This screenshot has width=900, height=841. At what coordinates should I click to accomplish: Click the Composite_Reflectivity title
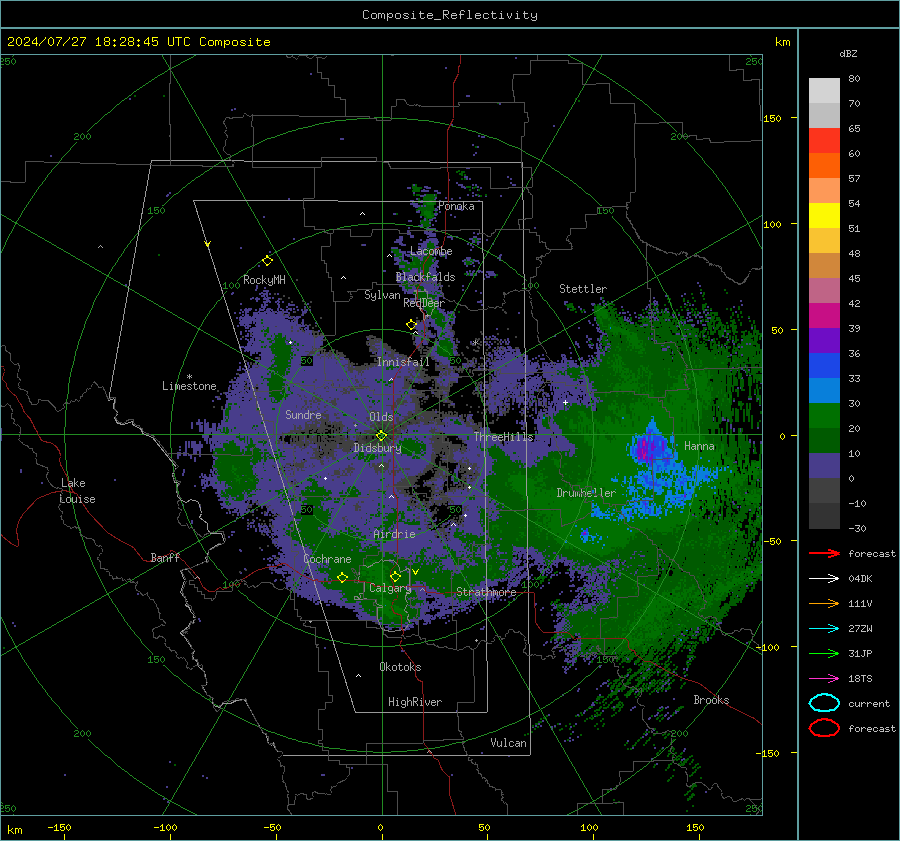point(450,15)
